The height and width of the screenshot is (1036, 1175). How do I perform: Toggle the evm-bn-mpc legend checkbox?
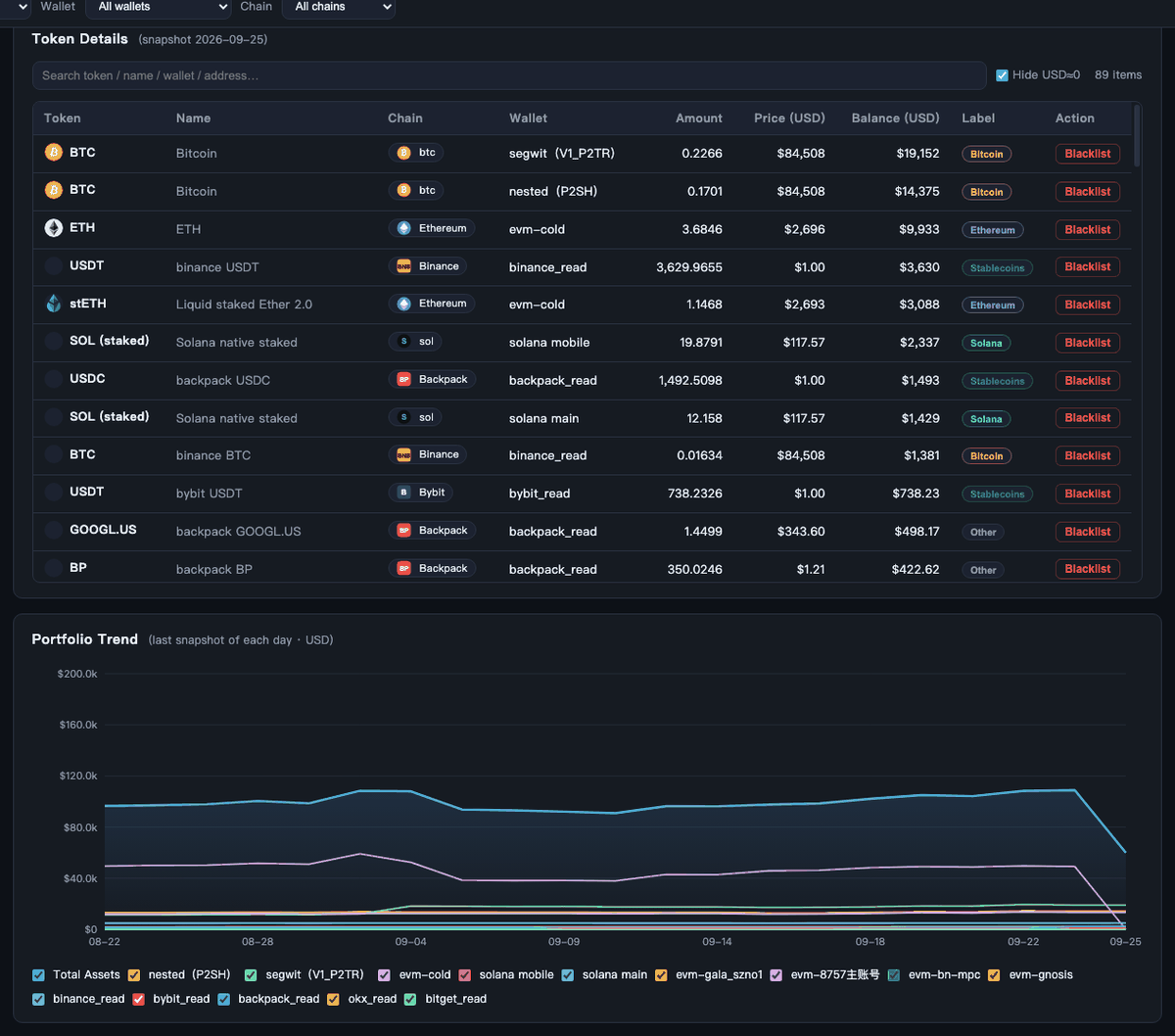coord(894,975)
